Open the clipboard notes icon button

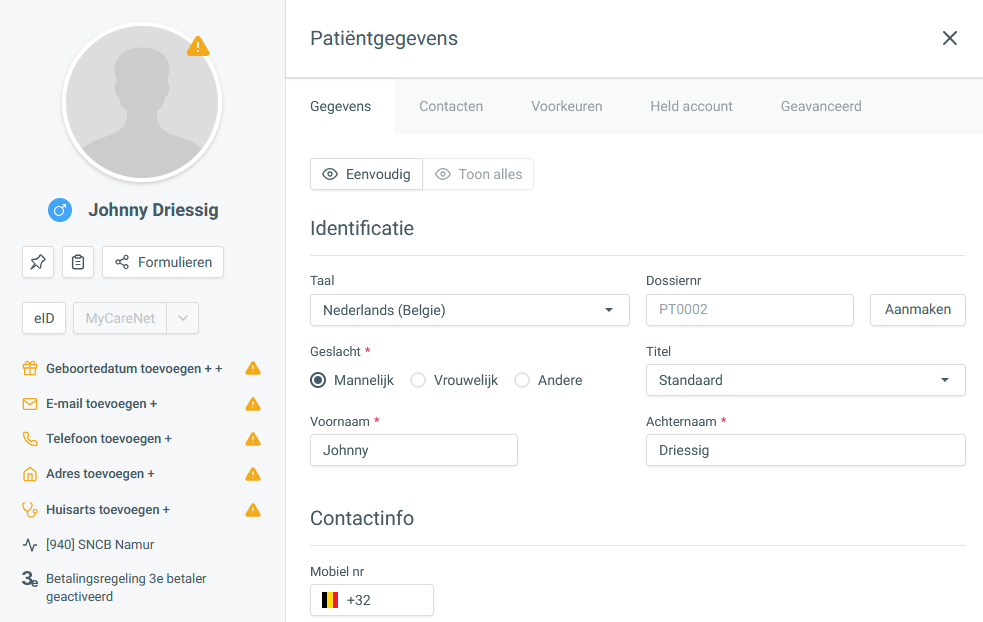click(x=78, y=262)
